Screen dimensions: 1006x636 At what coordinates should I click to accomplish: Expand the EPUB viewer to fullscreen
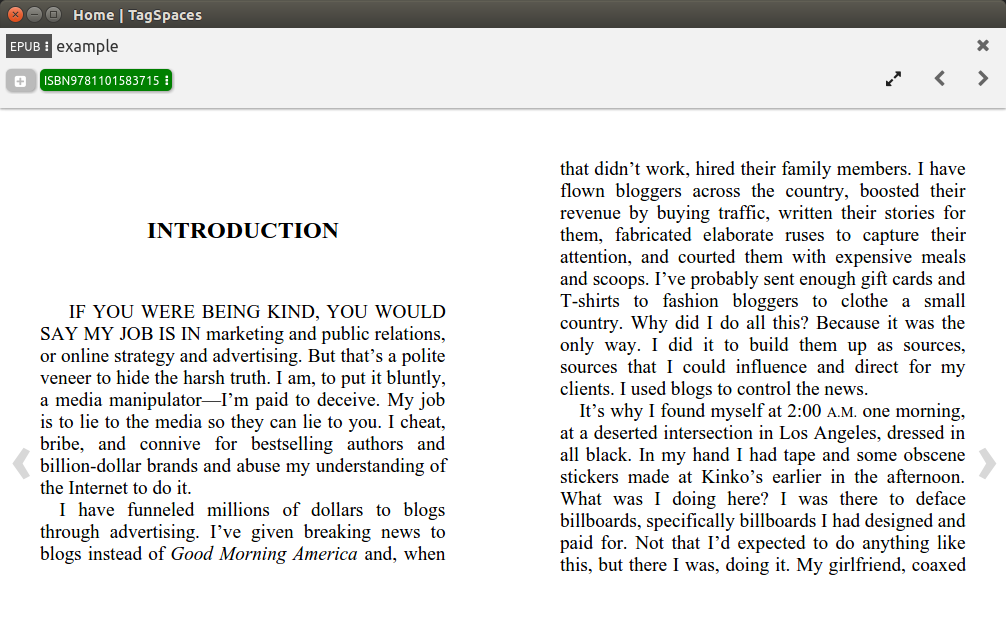(893, 78)
